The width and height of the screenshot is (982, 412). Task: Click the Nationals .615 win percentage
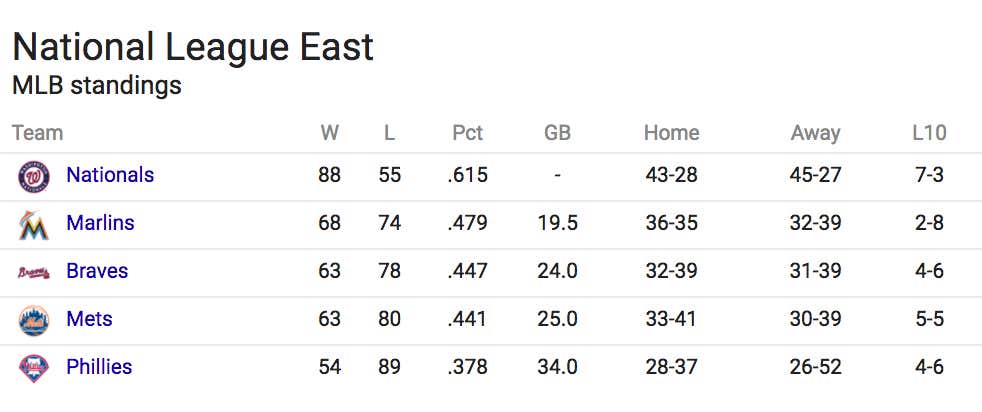468,175
